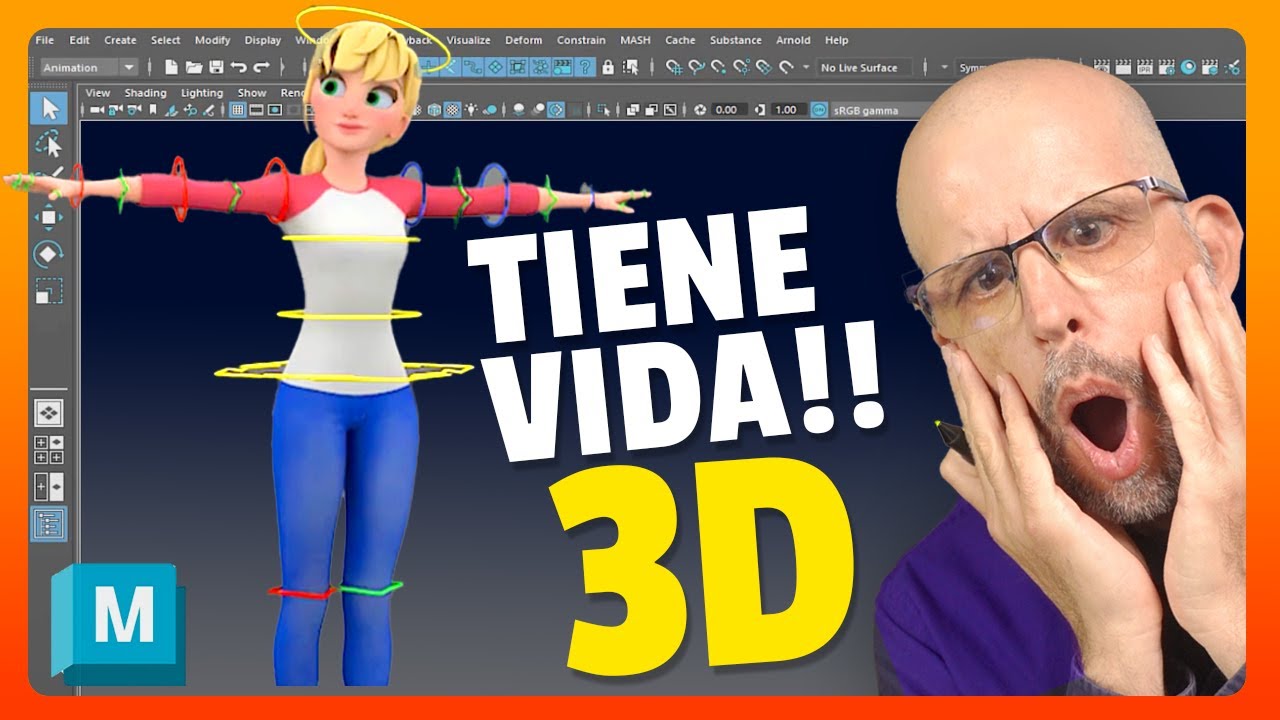Screen dimensions: 1280x720
Task: Toggle make live magnet icon
Action: (x=786, y=67)
